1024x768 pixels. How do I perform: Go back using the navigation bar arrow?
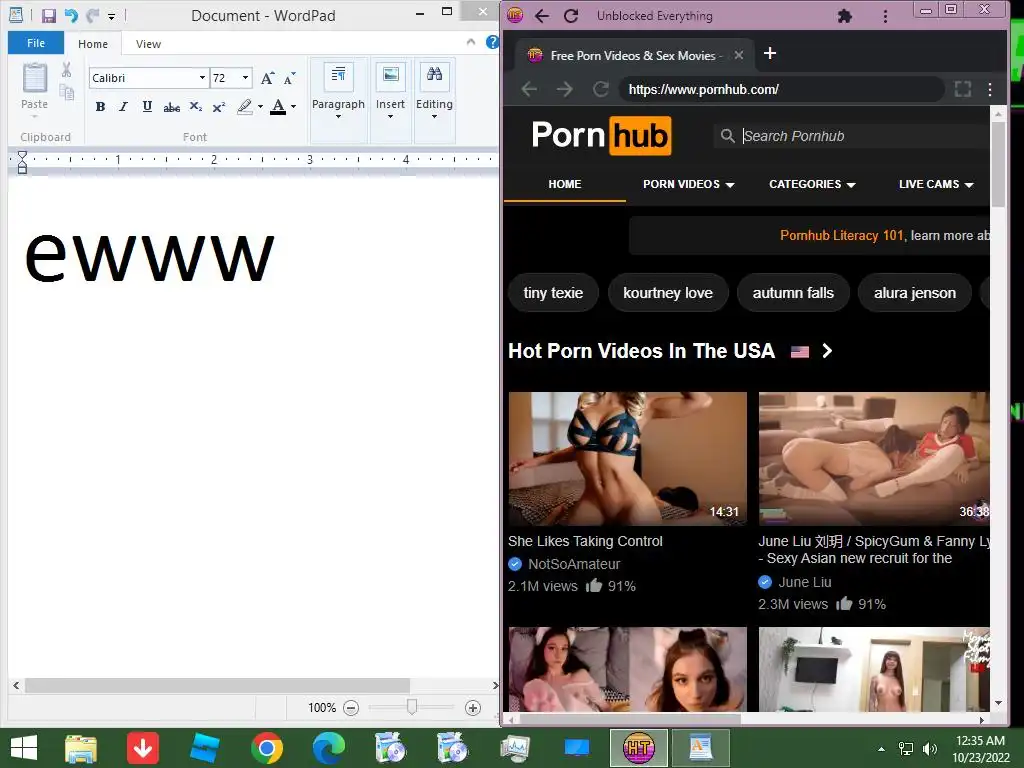pyautogui.click(x=530, y=89)
